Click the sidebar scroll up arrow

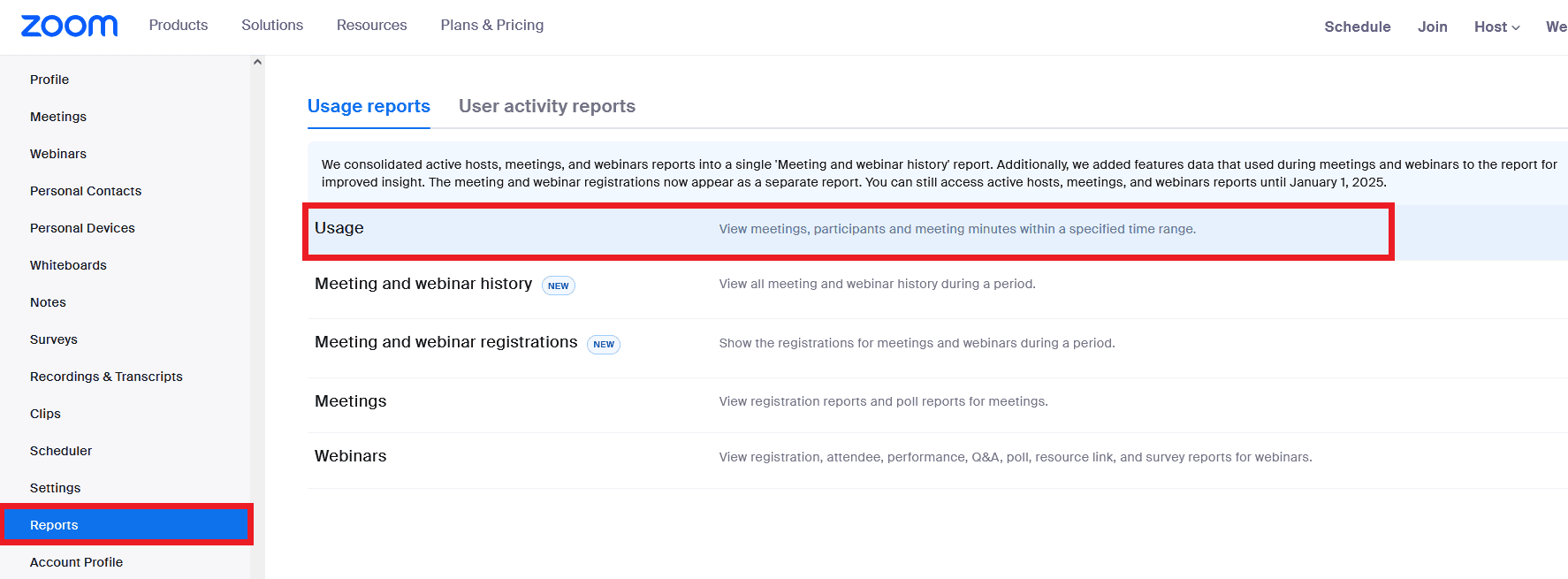[257, 62]
